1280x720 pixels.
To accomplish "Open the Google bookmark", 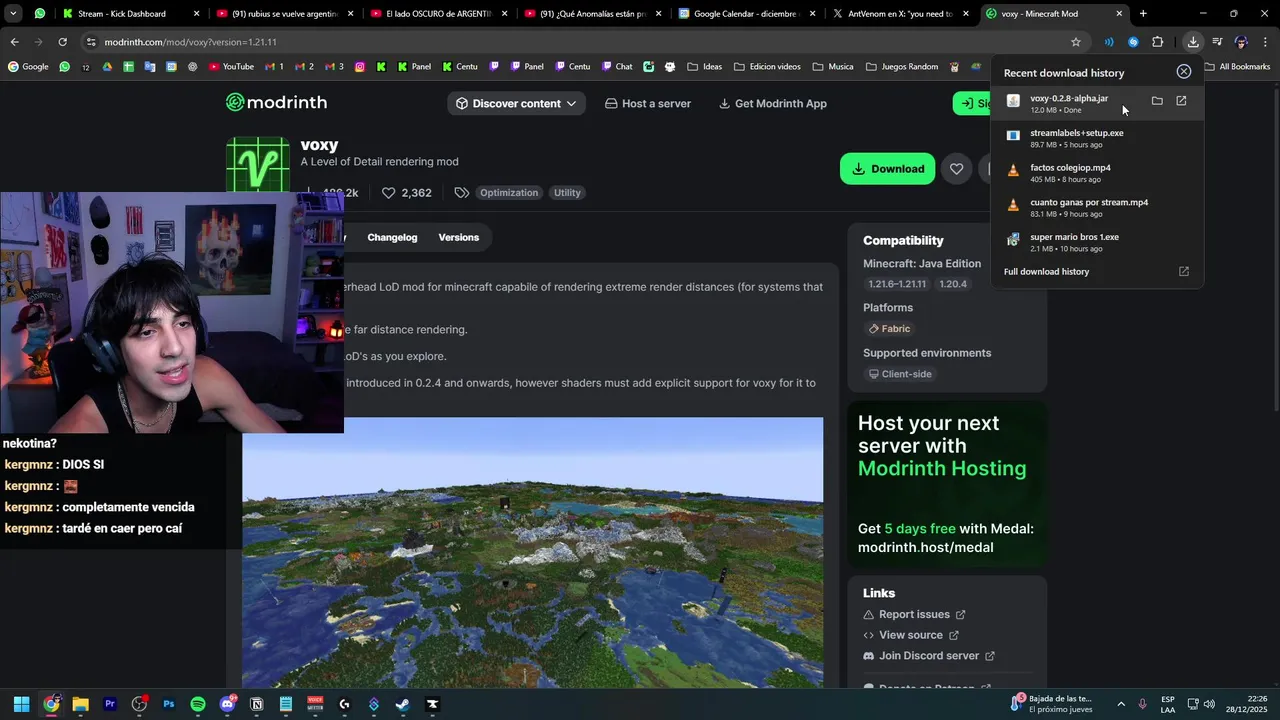I will [28, 67].
